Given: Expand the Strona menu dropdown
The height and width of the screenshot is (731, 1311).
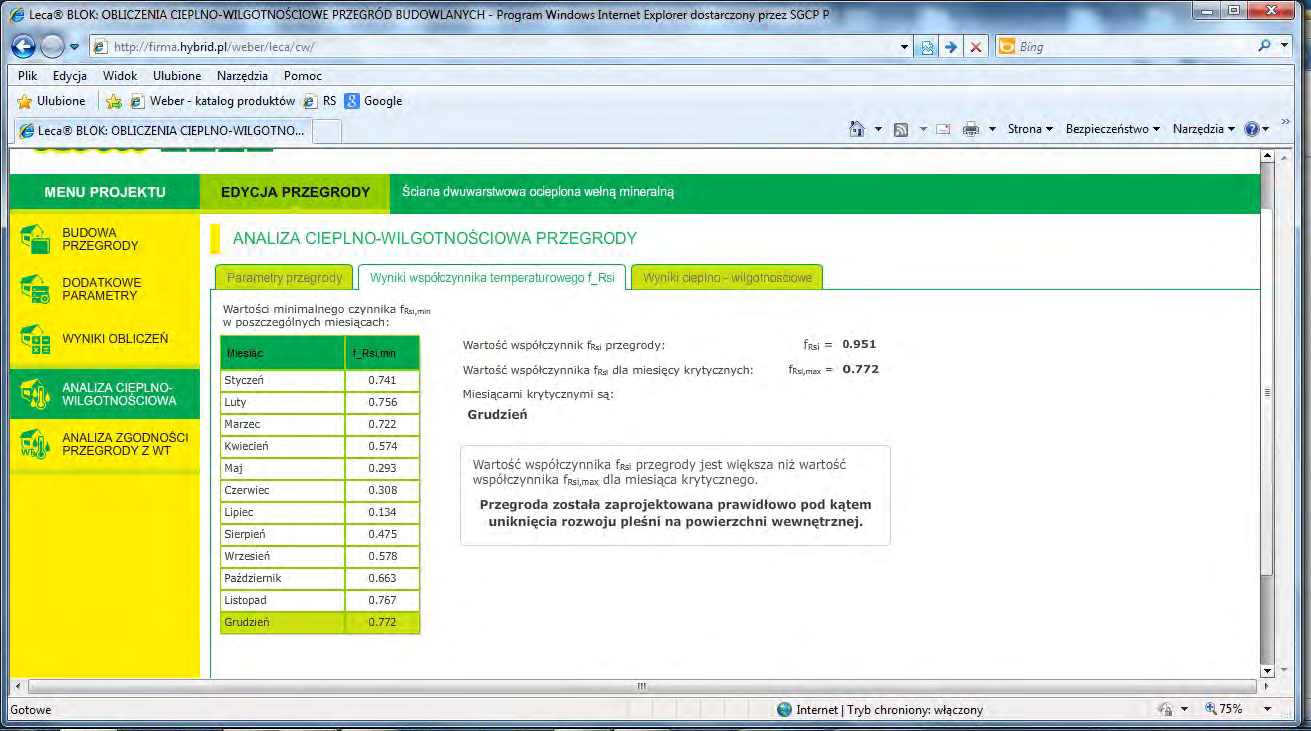Looking at the screenshot, I should [x=1030, y=129].
